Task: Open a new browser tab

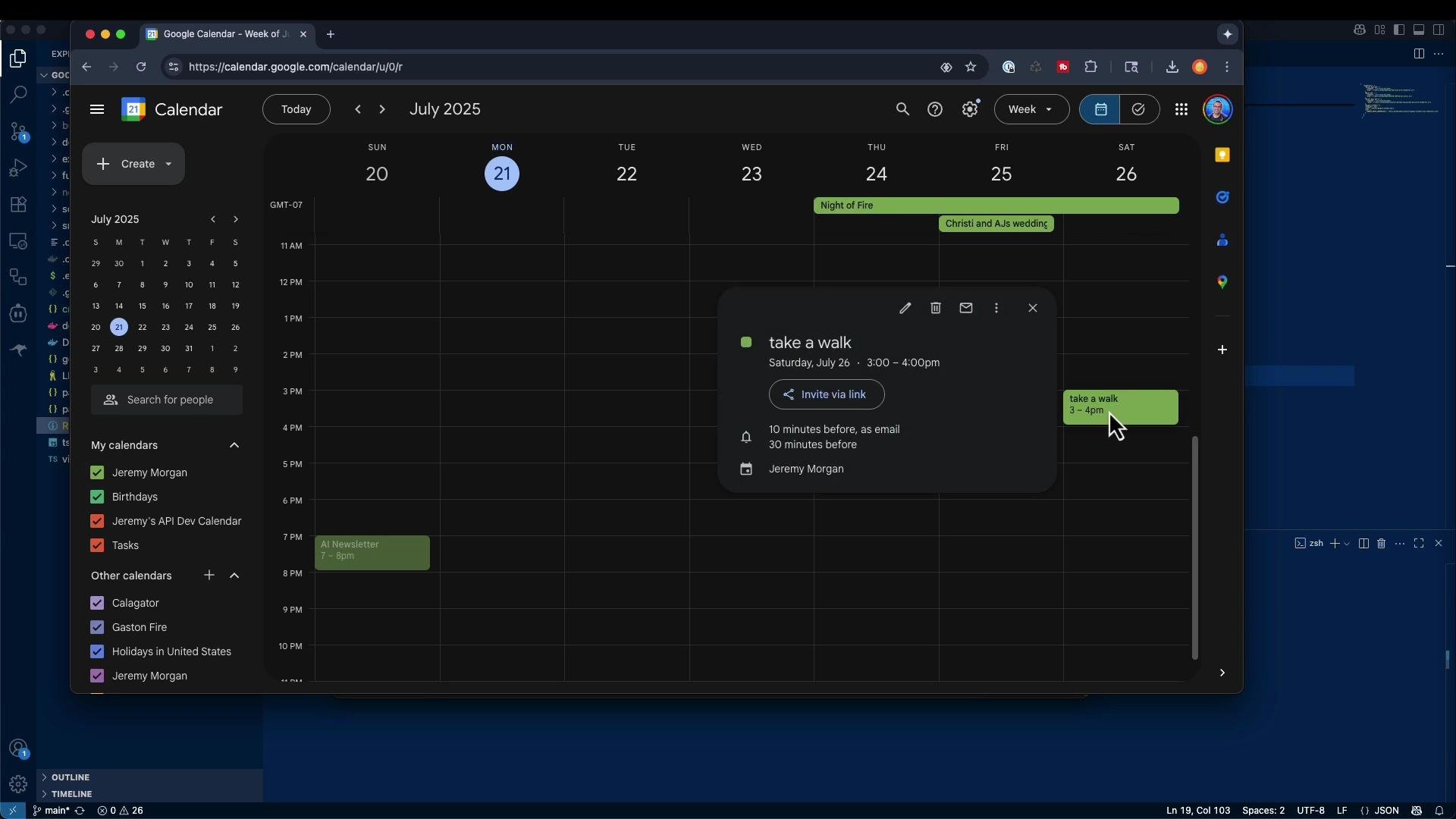Action: click(x=331, y=34)
